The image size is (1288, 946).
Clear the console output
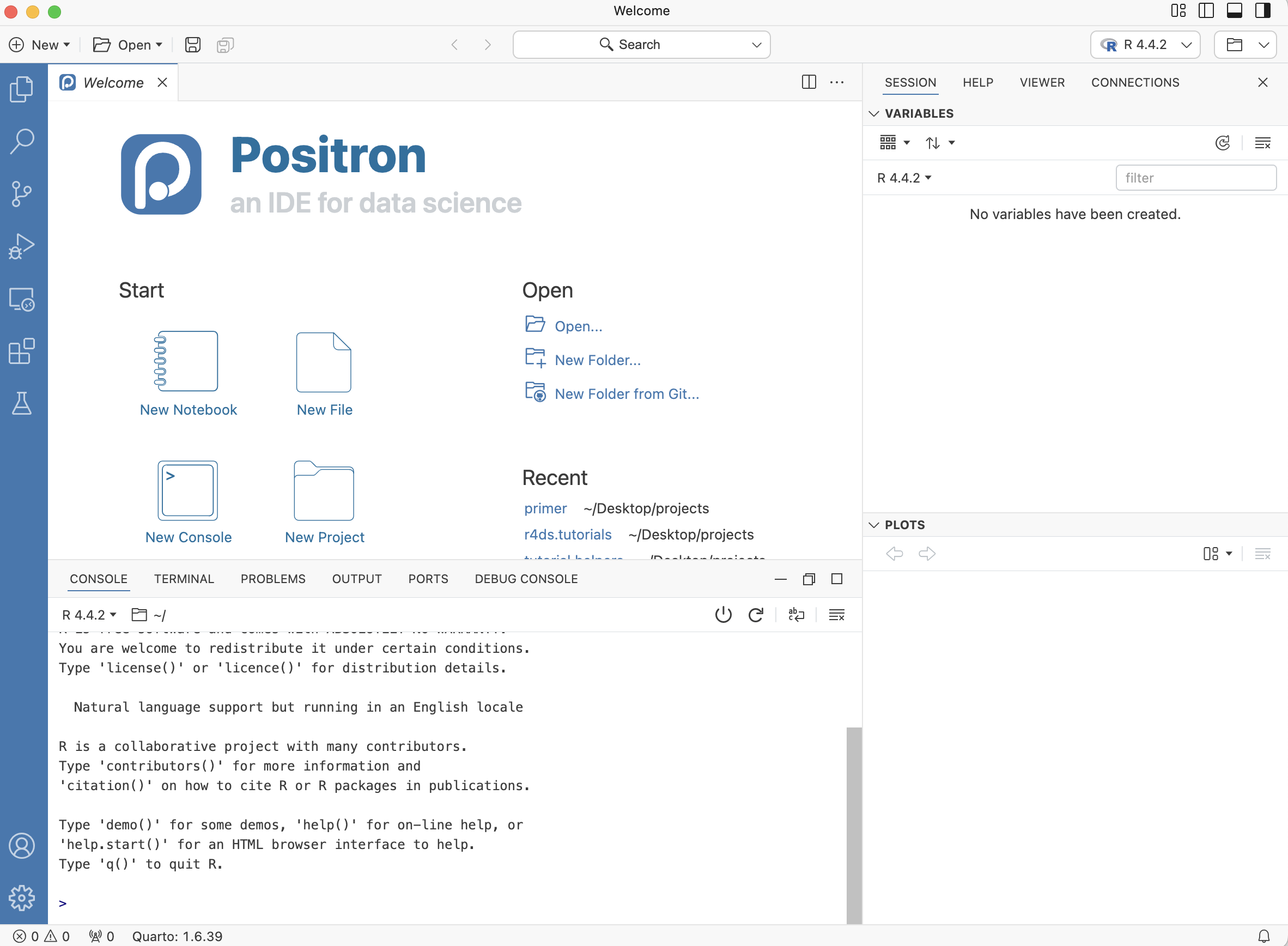pyautogui.click(x=837, y=615)
